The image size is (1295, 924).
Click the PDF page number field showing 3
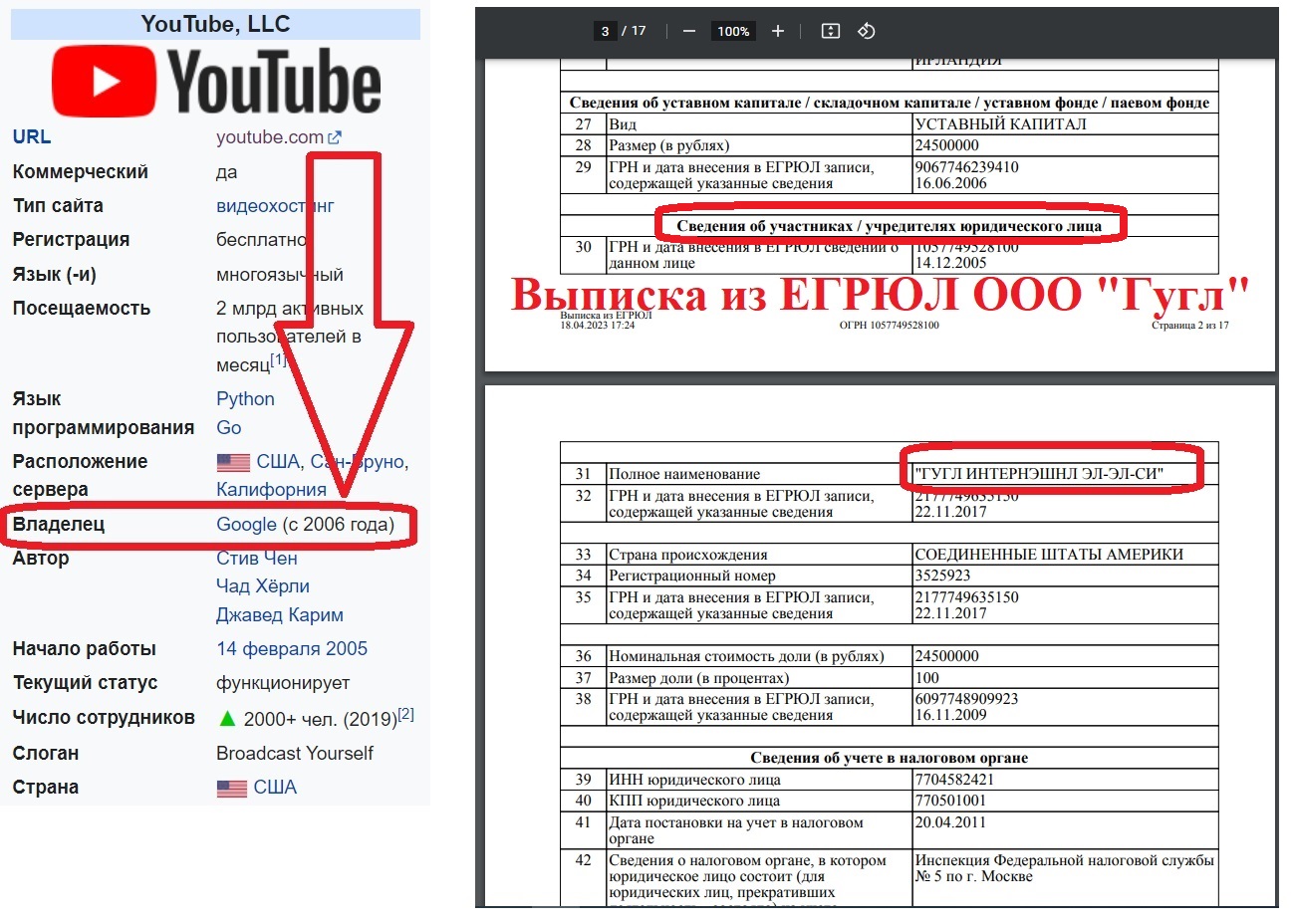tap(605, 31)
